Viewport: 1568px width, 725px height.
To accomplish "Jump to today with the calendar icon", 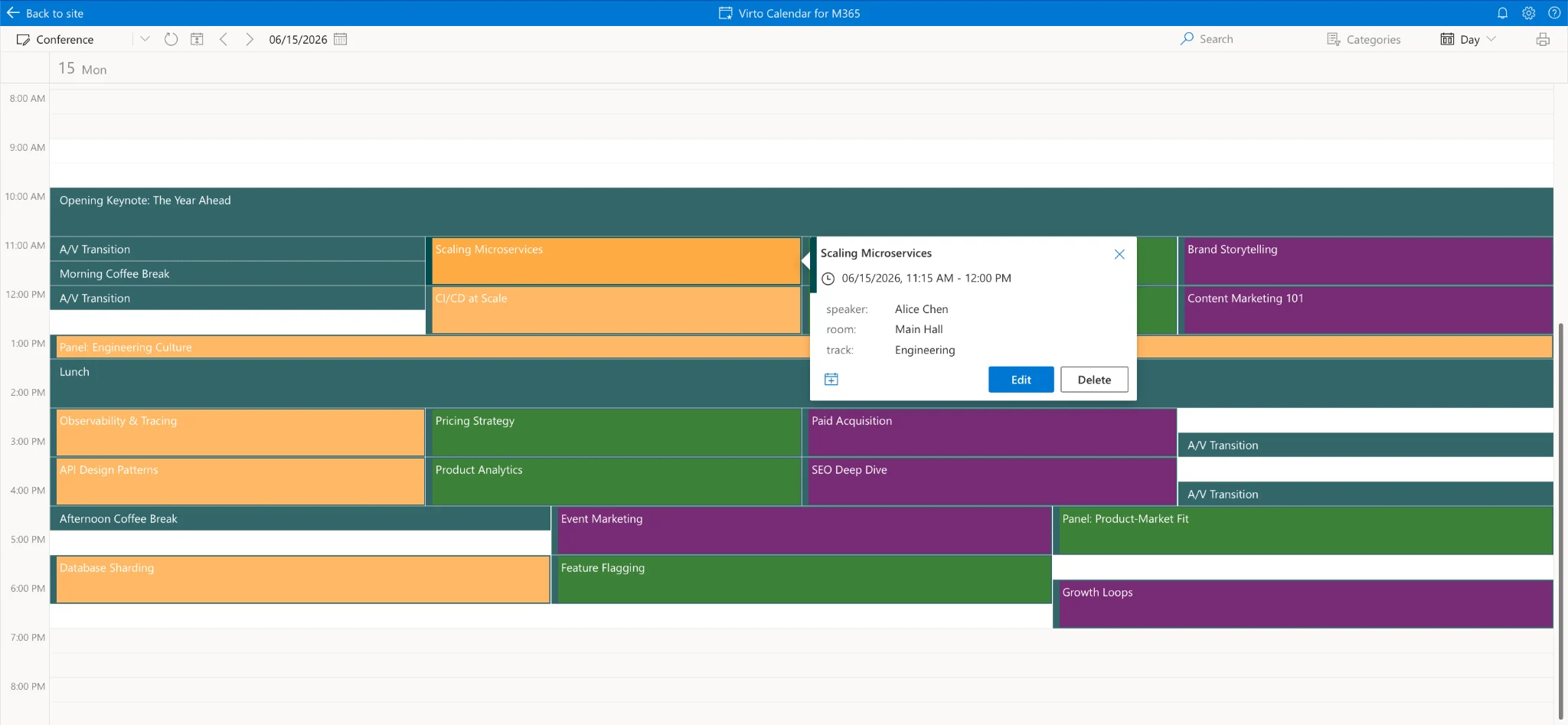I will click(x=197, y=39).
